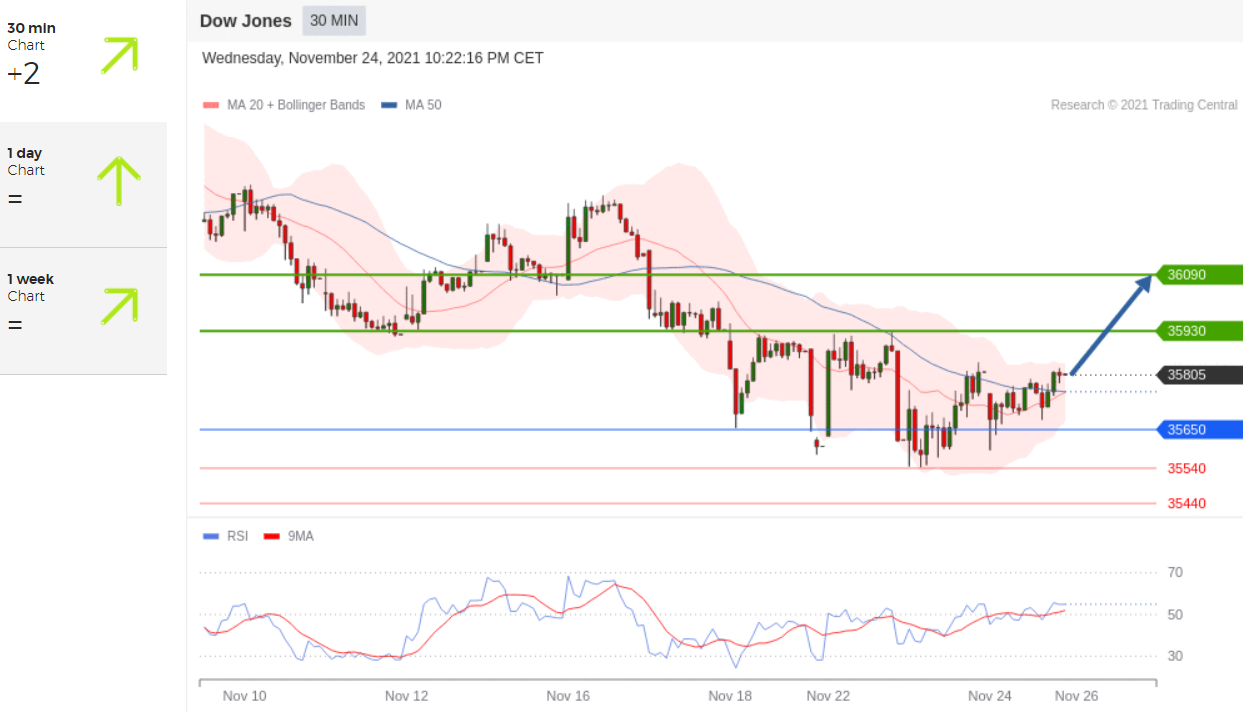This screenshot has width=1243, height=712.
Task: Select the 1 day chart panel
Action: point(83,185)
